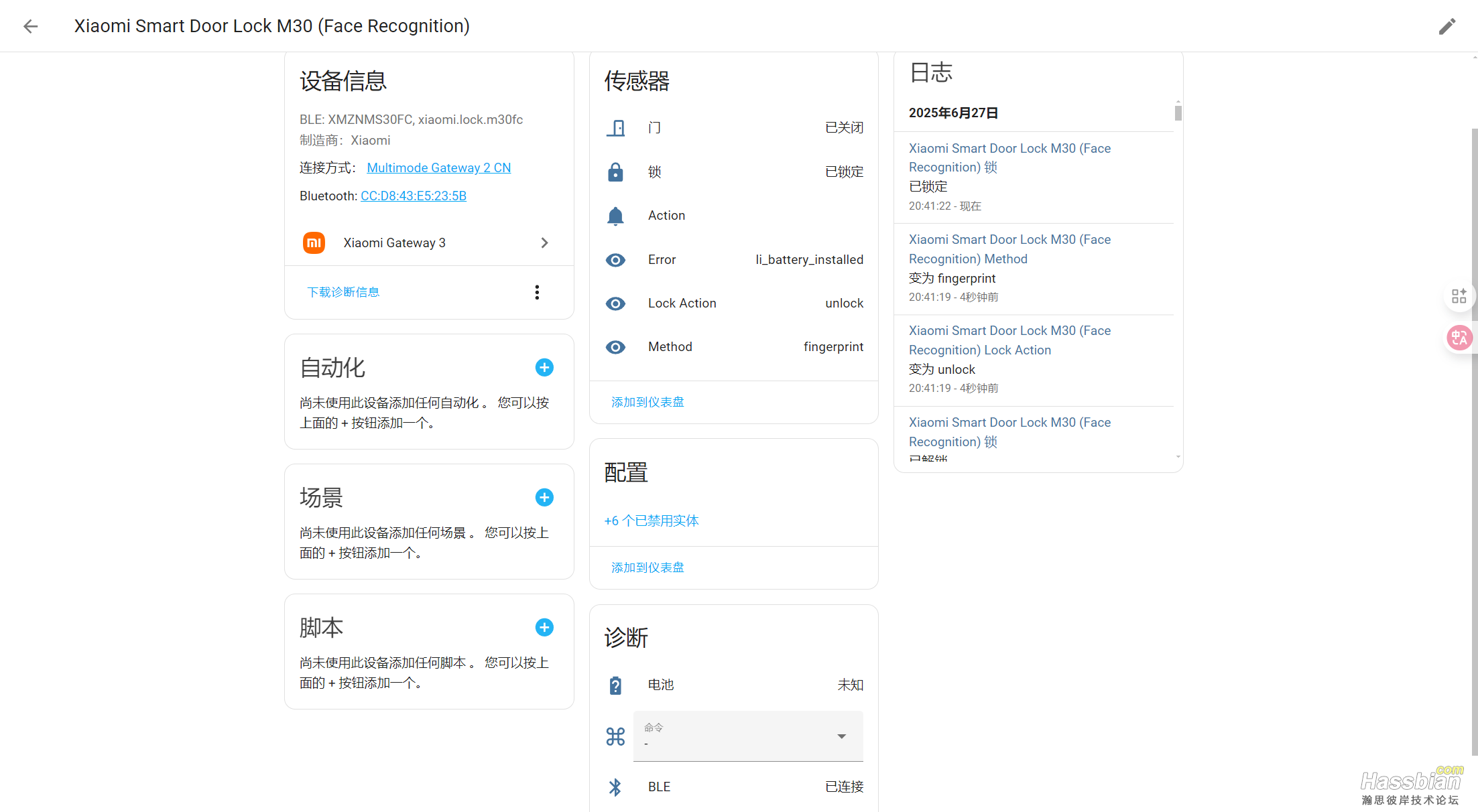Open the three-dot device menu
1478x812 pixels.
[x=537, y=292]
